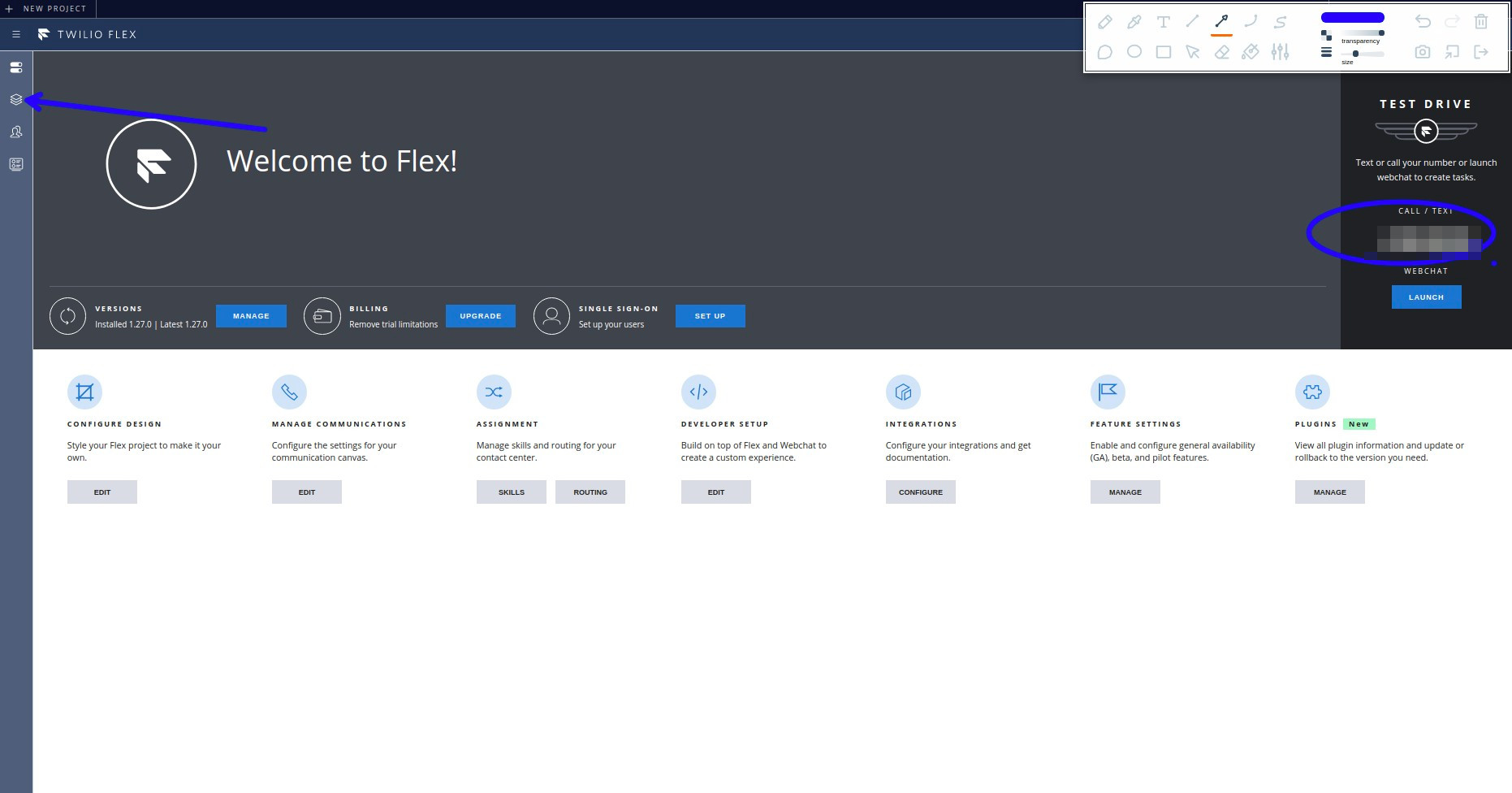This screenshot has width=1512, height=793.
Task: Click the Feature Settings flag icon
Action: (x=1108, y=392)
